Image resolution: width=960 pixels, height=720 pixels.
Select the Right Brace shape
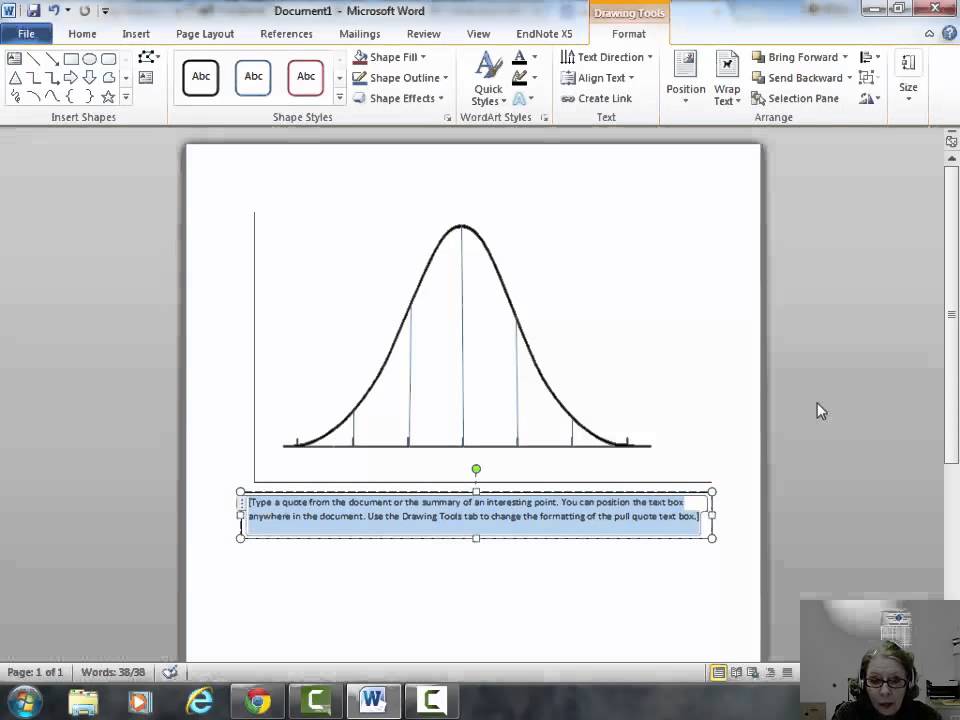point(89,96)
